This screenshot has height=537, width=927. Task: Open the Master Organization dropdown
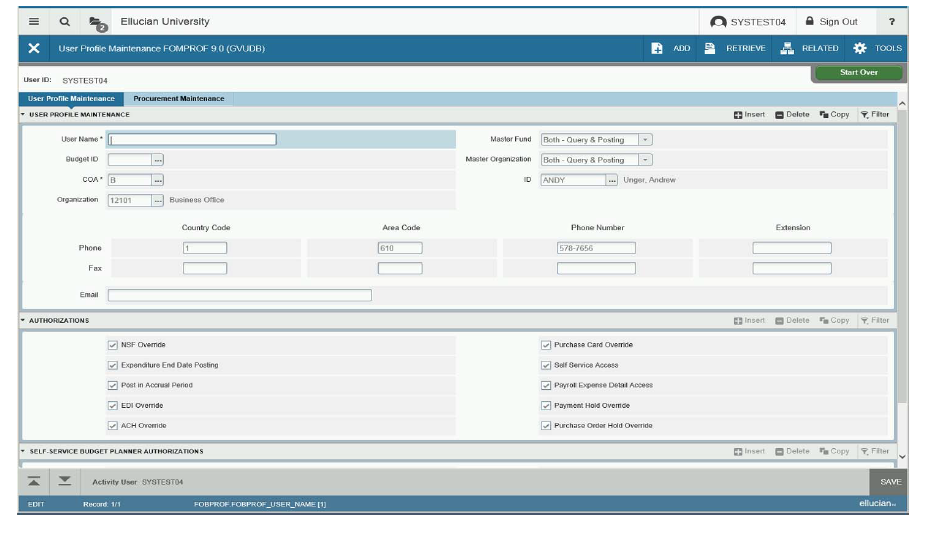pyautogui.click(x=645, y=160)
